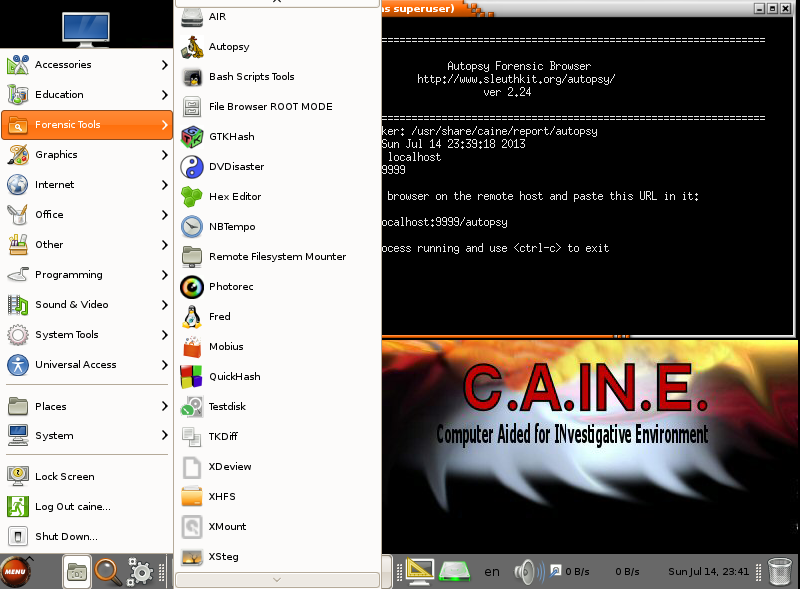This screenshot has width=800, height=589.
Task: Open the Other menu category
Action: 87,245
